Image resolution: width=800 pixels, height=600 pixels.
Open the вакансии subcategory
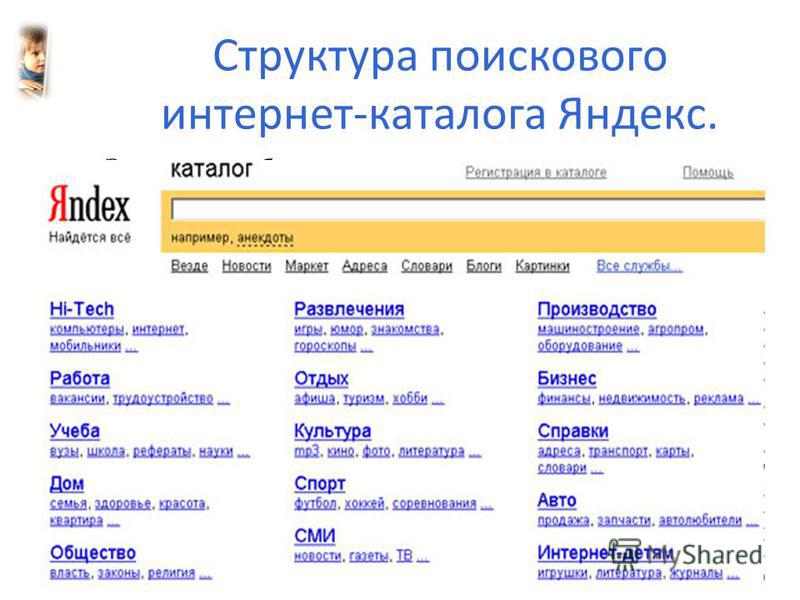tap(77, 398)
